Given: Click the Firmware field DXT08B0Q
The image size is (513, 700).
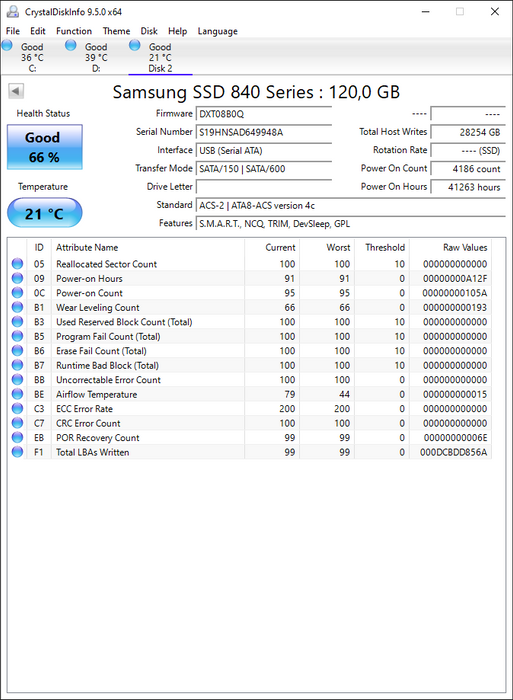Looking at the screenshot, I should pos(264,114).
